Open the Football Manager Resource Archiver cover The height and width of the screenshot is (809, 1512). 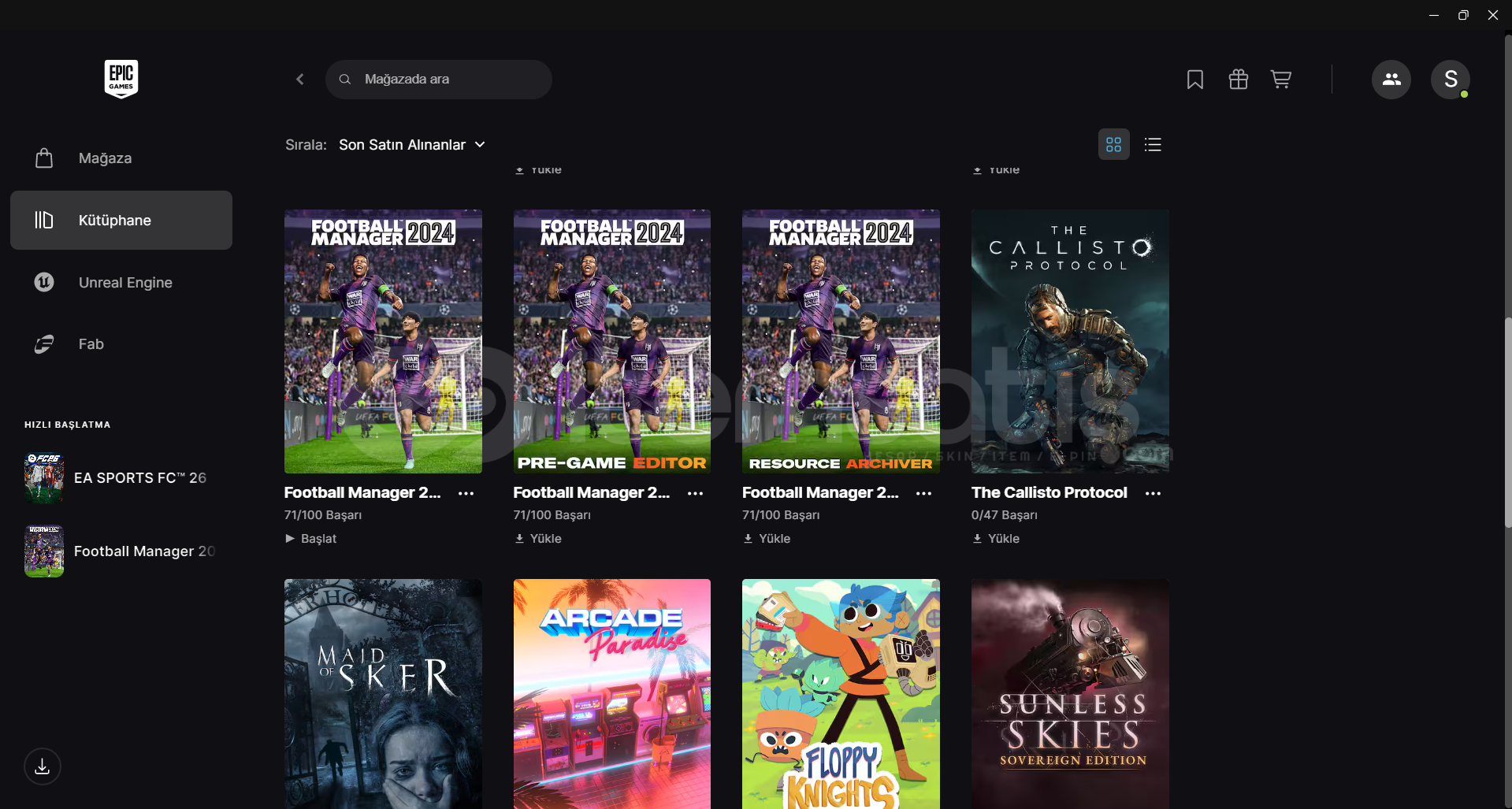tap(841, 341)
